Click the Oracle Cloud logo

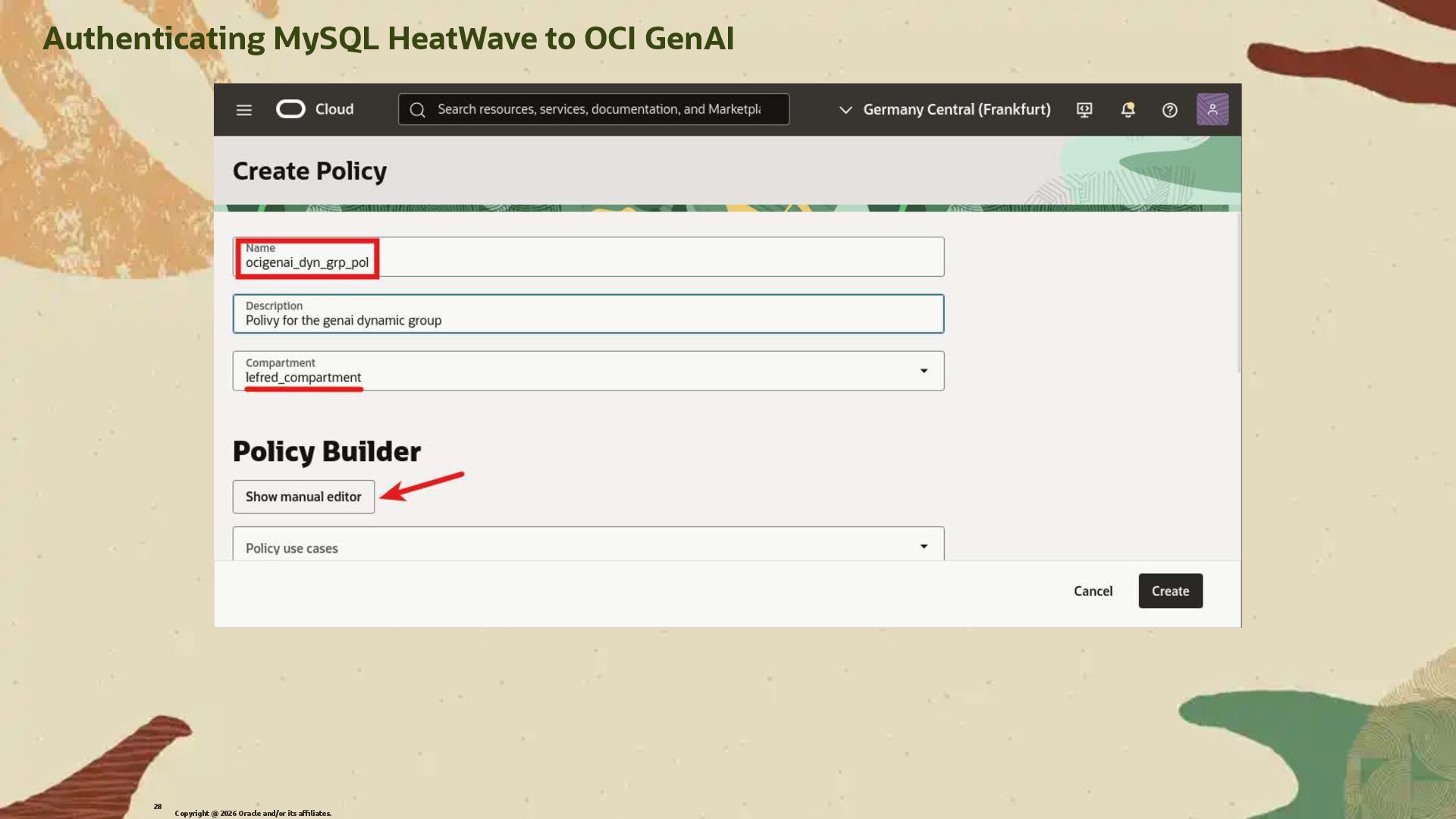pyautogui.click(x=290, y=109)
